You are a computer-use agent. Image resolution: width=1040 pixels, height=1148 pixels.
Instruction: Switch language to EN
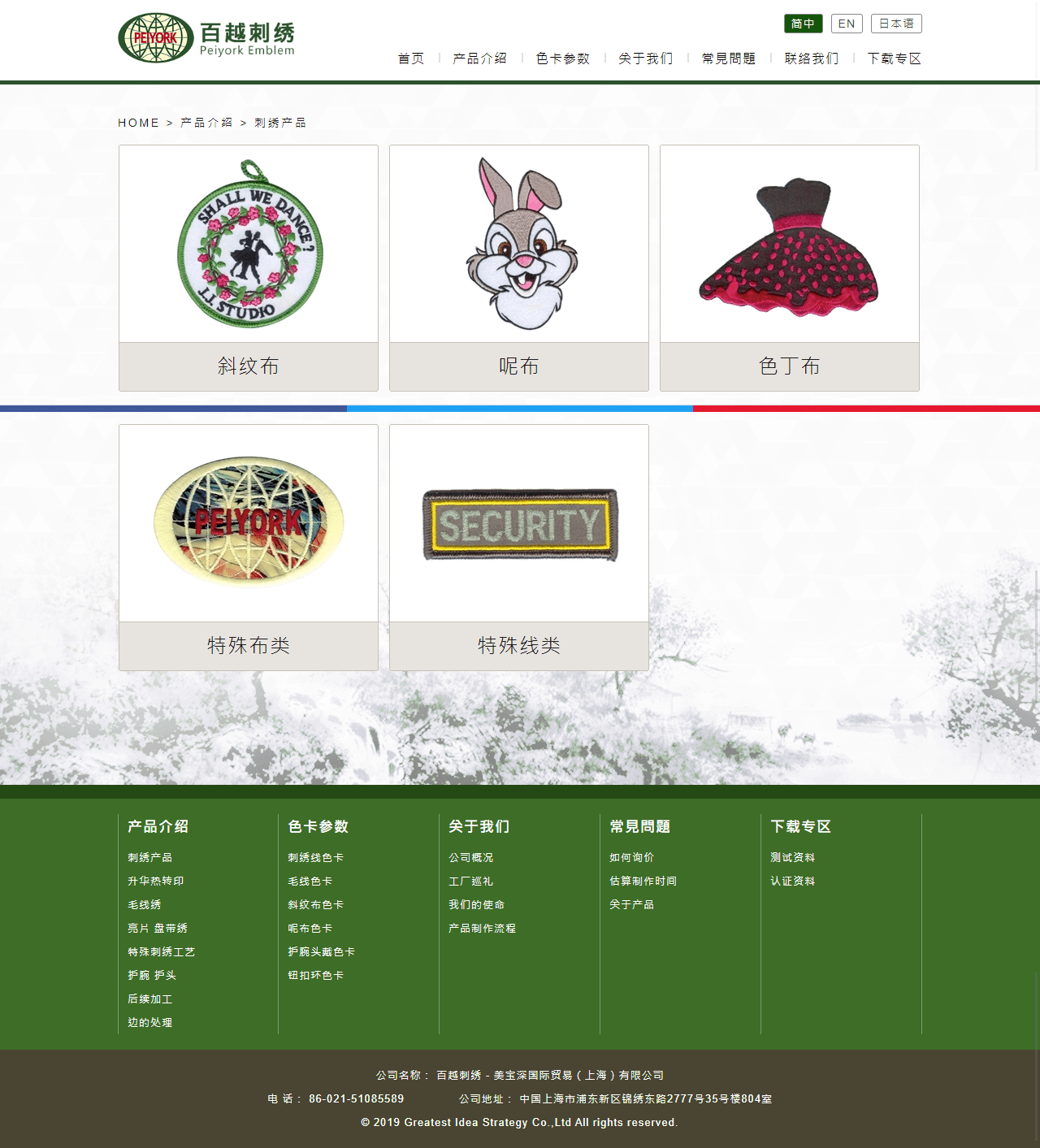point(847,24)
